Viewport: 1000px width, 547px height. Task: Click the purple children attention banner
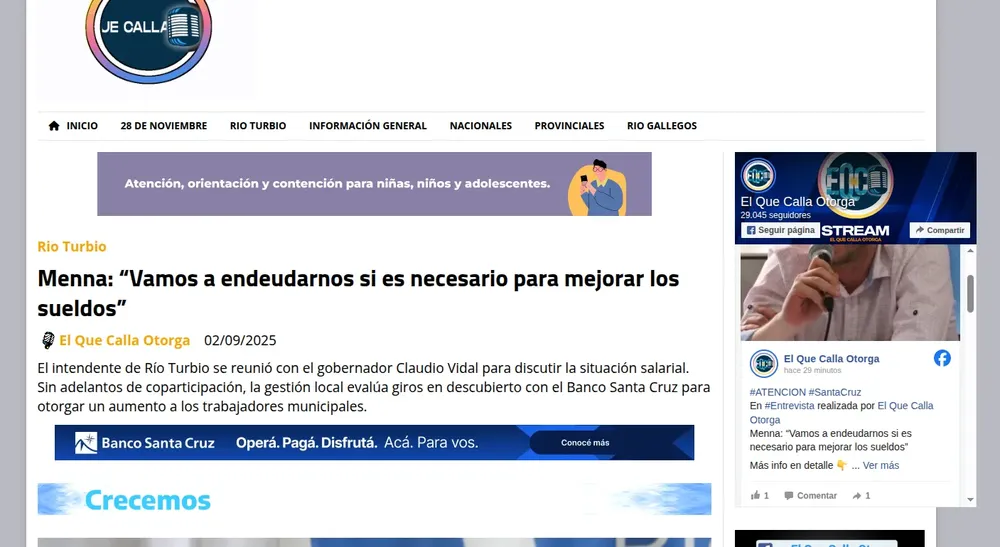click(374, 184)
